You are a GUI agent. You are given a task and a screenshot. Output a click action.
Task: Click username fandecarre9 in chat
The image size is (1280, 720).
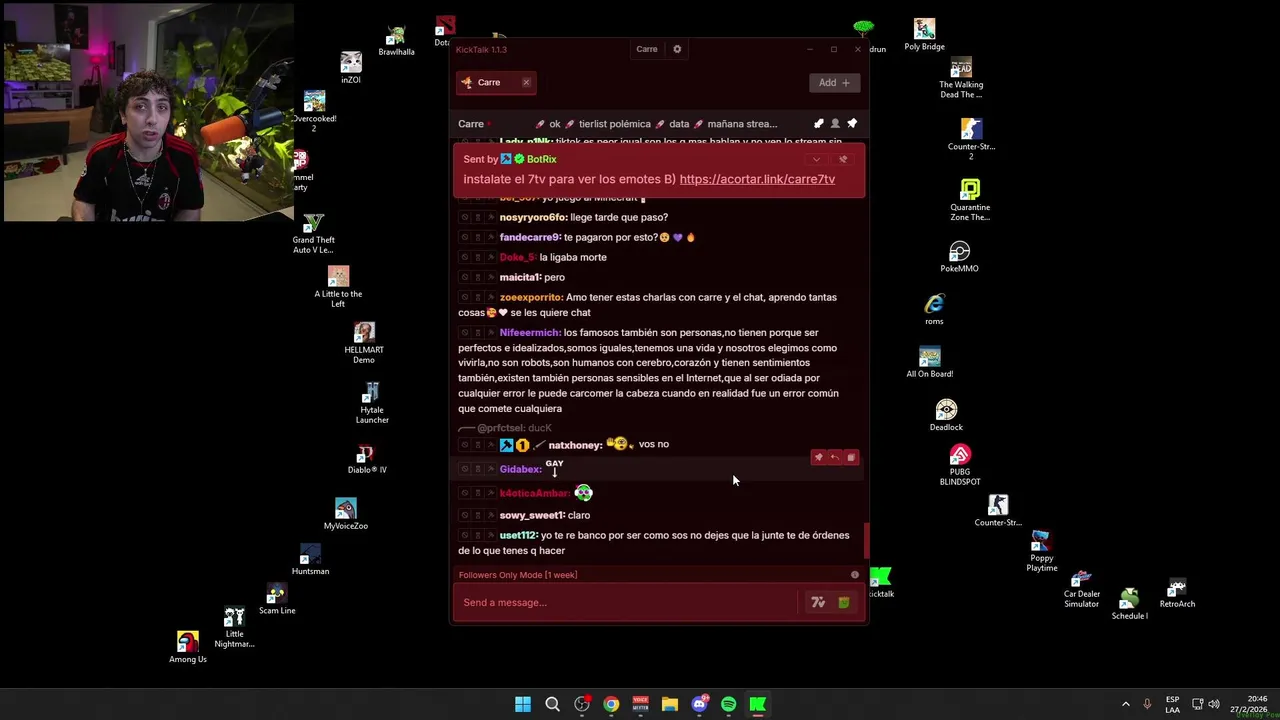coord(530,237)
